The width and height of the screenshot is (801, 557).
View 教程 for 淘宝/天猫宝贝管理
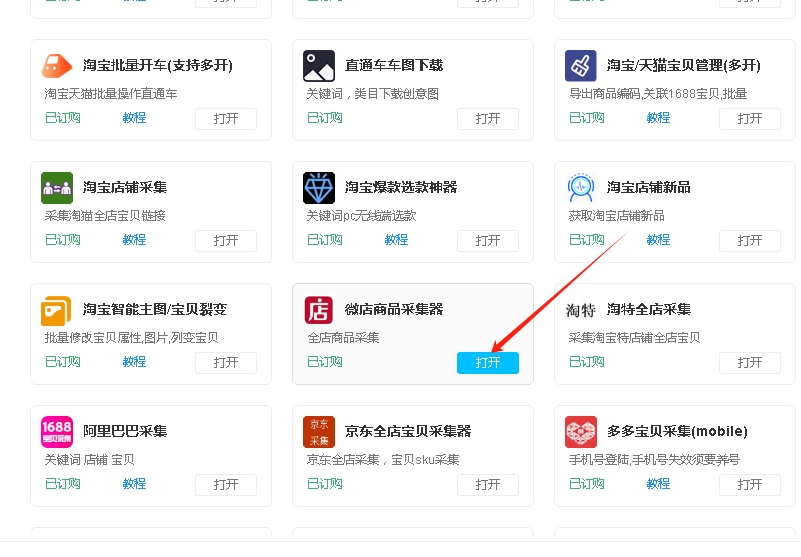click(658, 118)
